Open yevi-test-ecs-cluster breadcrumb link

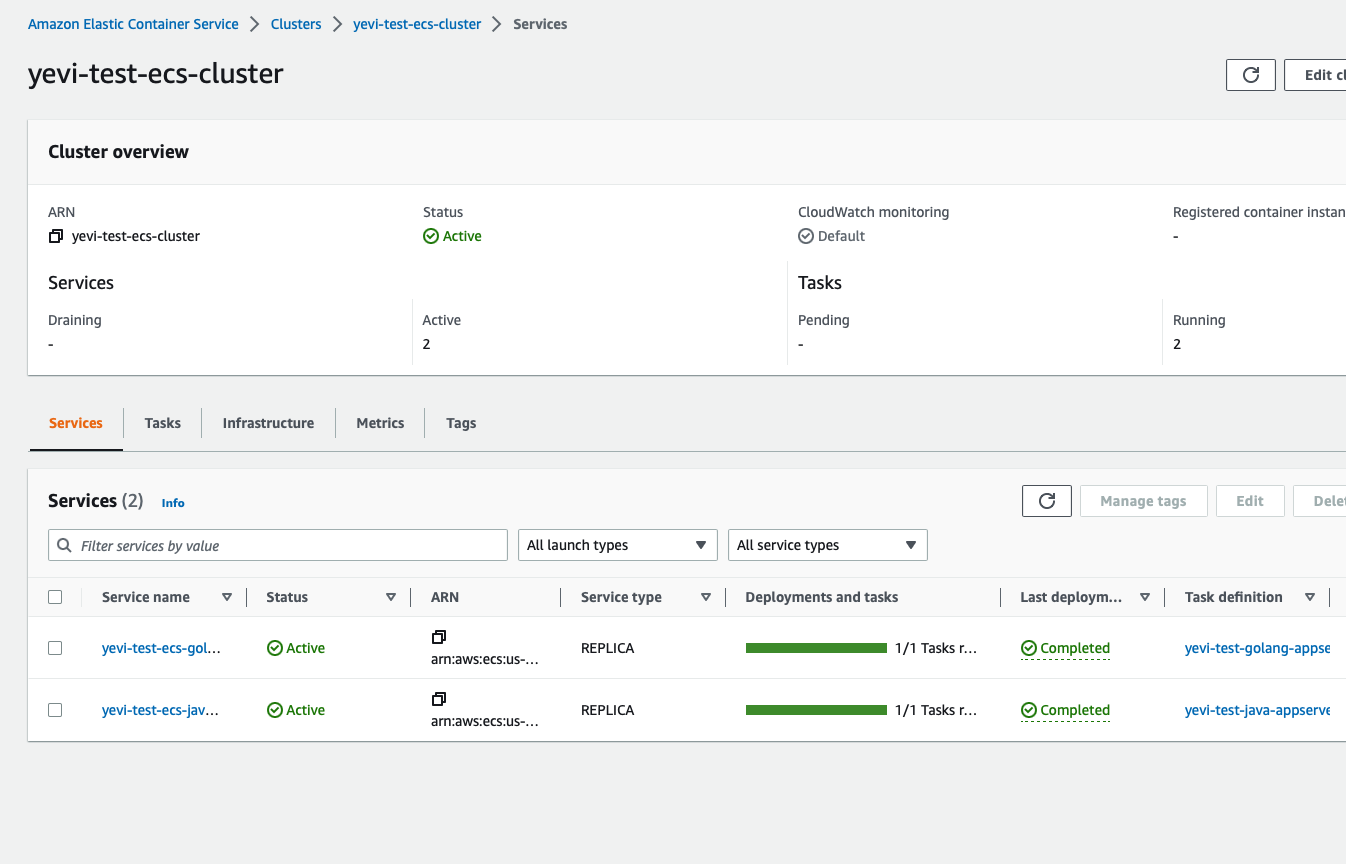(417, 24)
